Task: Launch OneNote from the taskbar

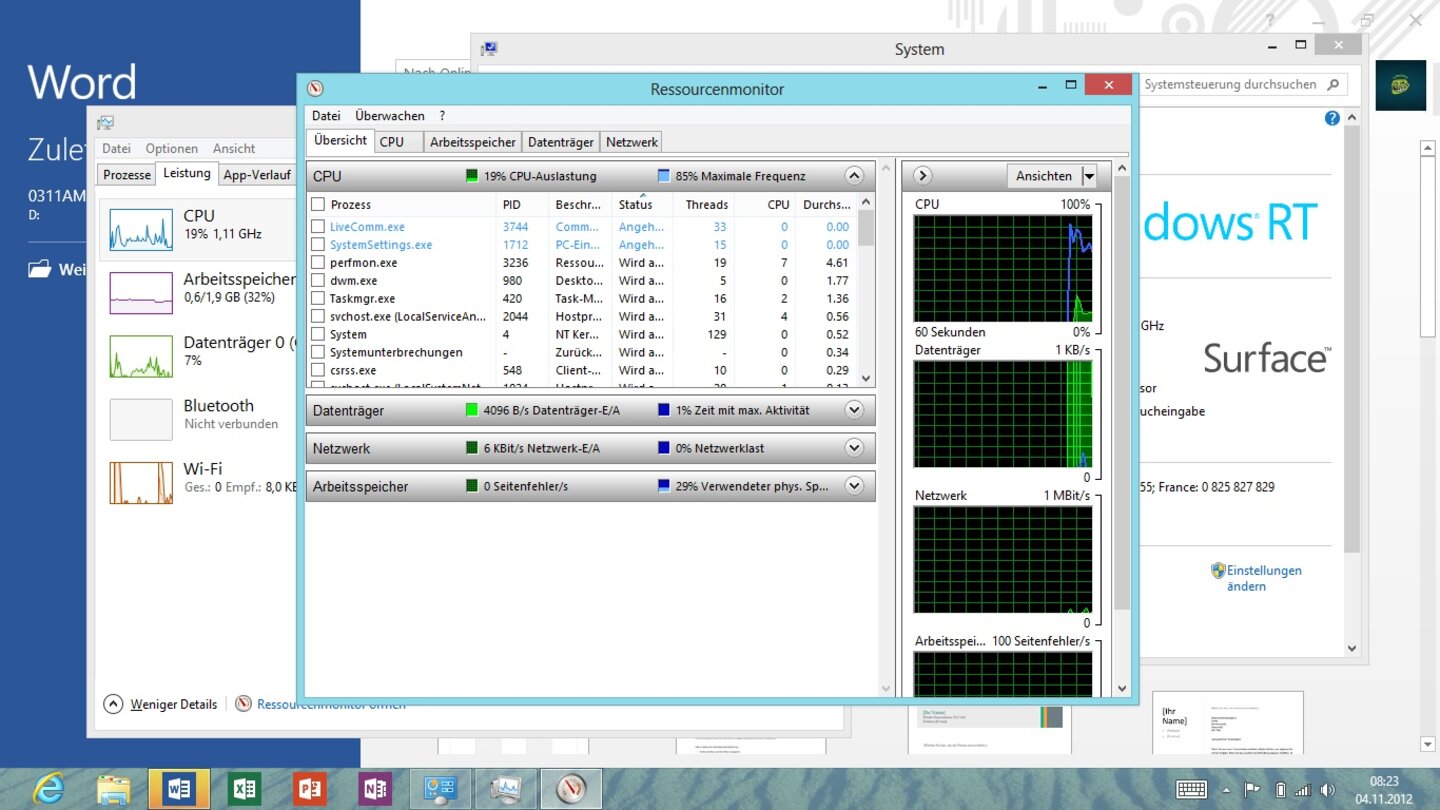Action: [375, 789]
